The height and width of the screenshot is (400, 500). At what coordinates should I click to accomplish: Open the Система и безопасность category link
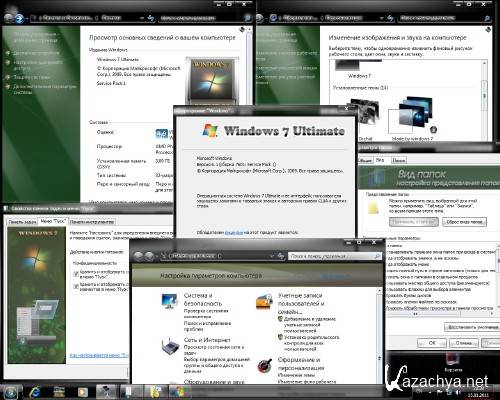coord(203,299)
